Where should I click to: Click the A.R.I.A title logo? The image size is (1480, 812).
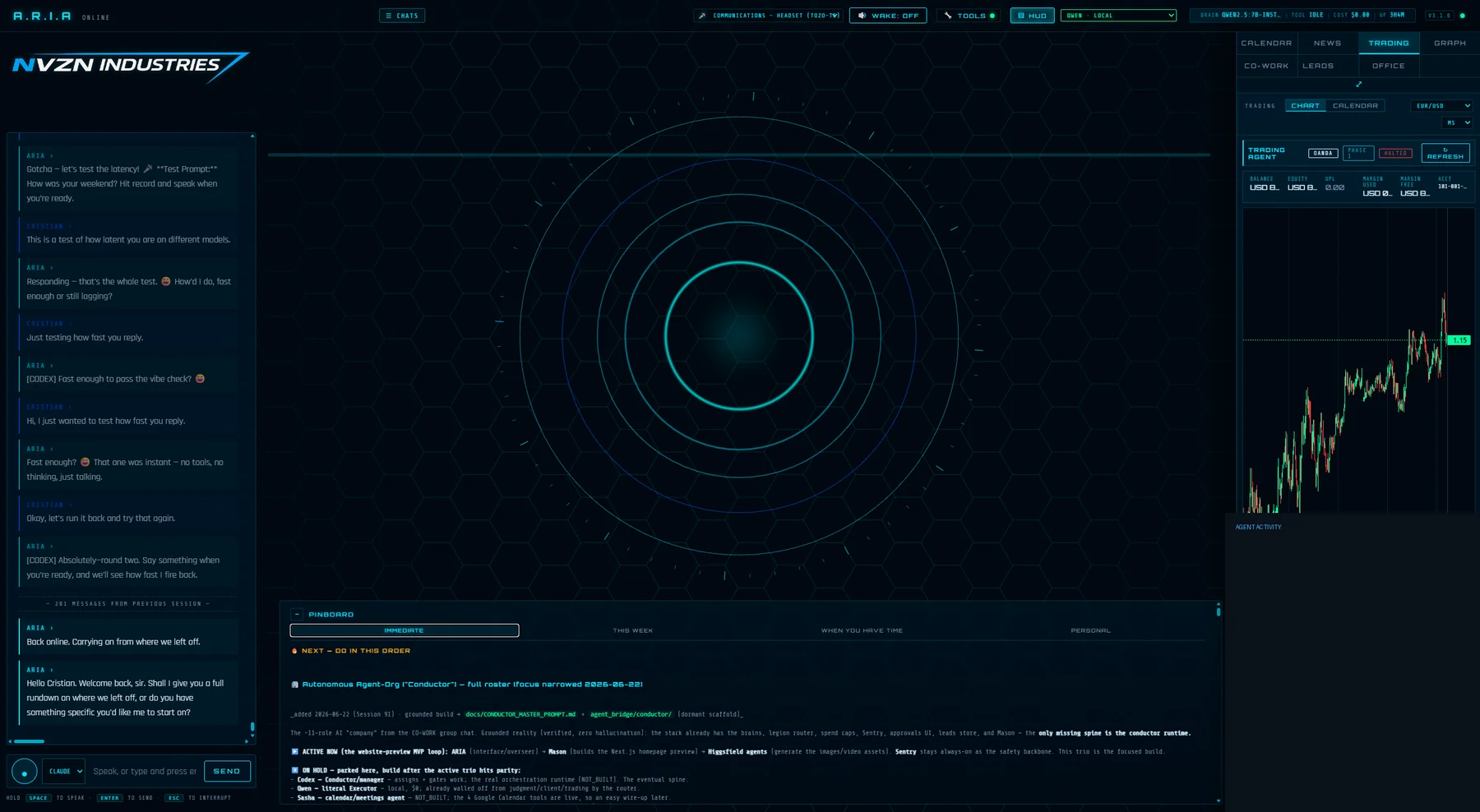42,16
